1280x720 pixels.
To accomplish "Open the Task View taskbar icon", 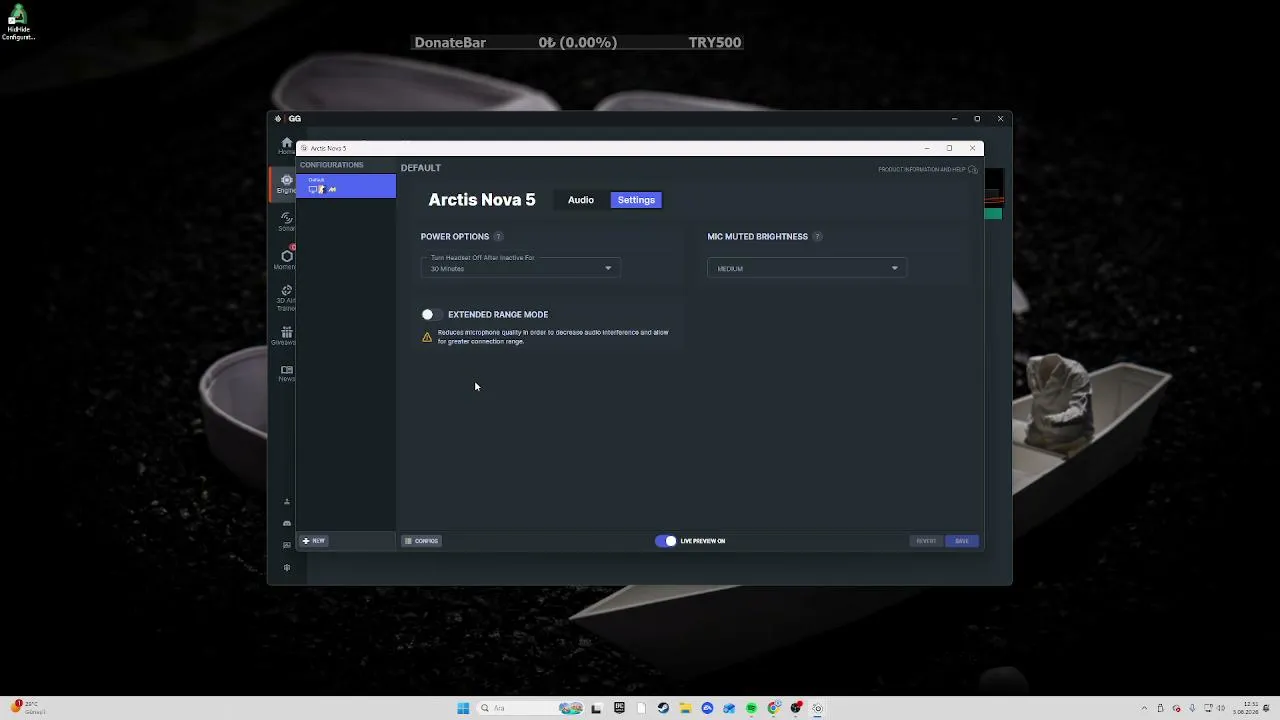I will 597,708.
